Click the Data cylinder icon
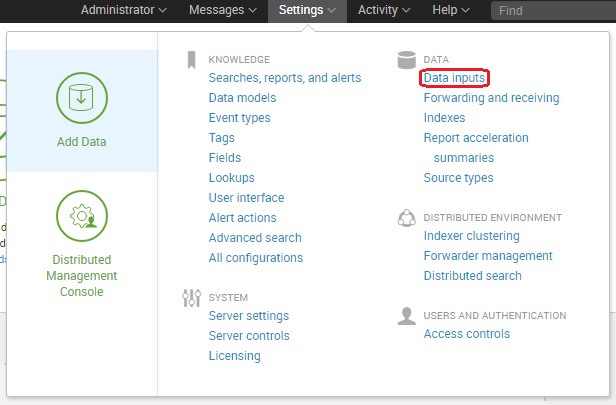The image size is (616, 405). (407, 60)
